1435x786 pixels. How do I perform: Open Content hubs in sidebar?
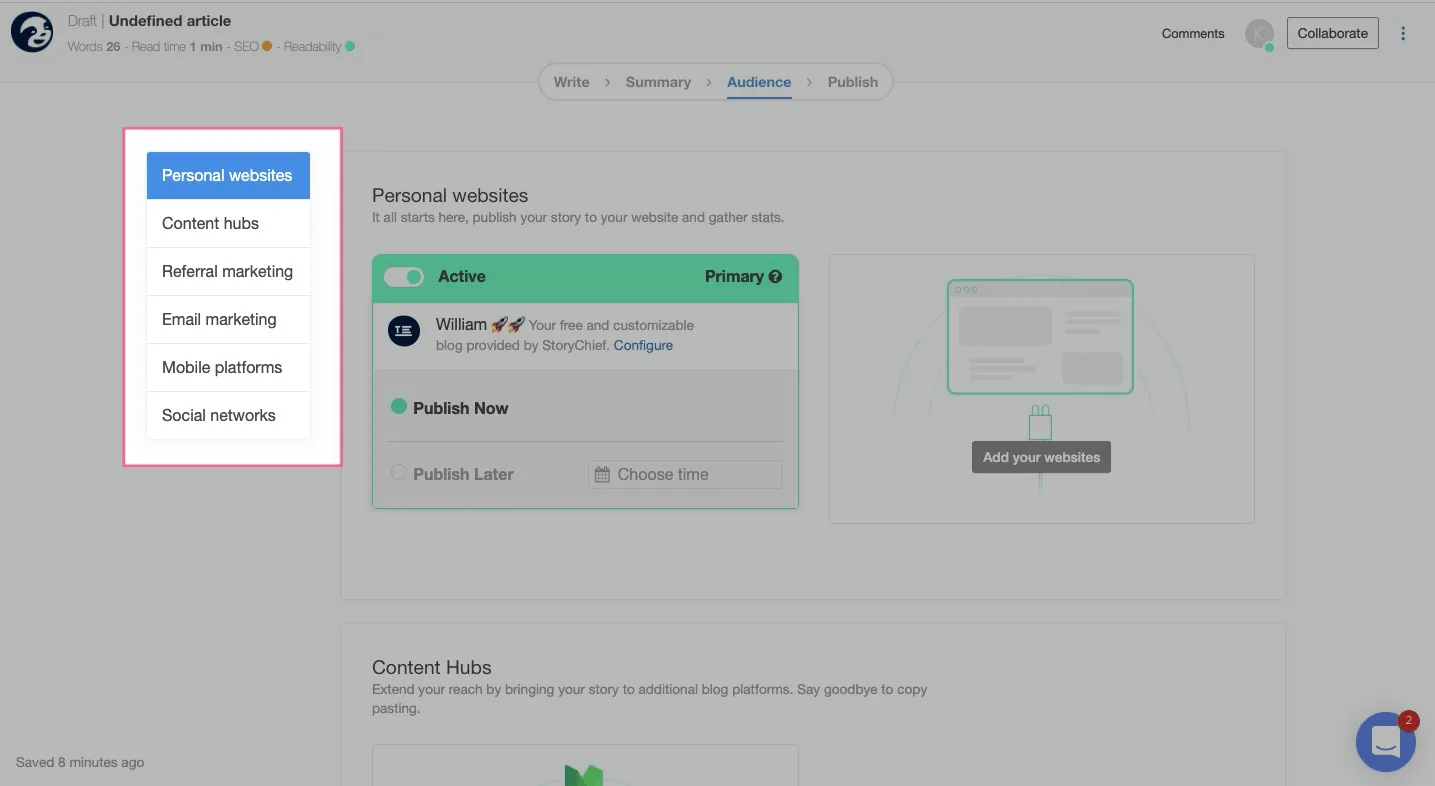click(x=228, y=223)
